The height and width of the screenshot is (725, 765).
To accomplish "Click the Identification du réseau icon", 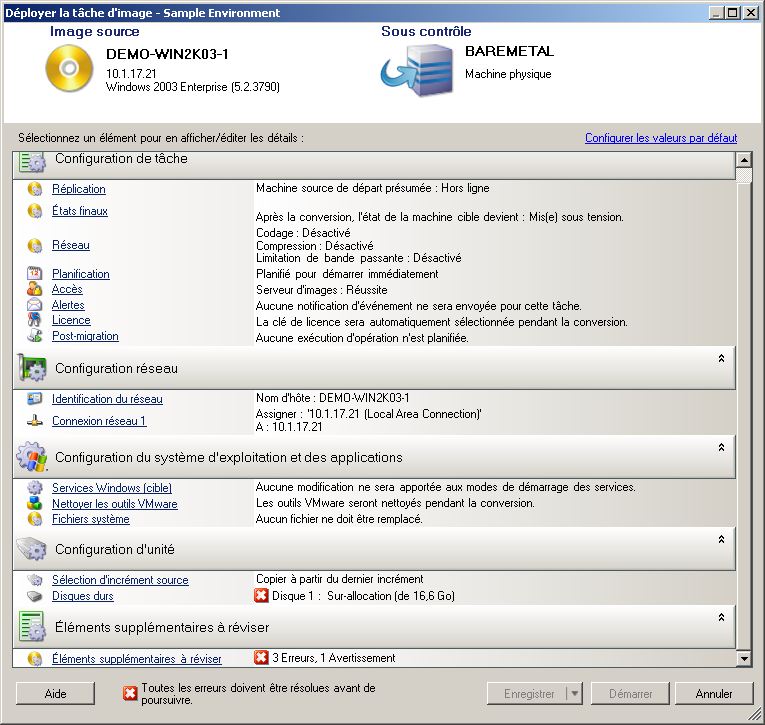I will (34, 399).
